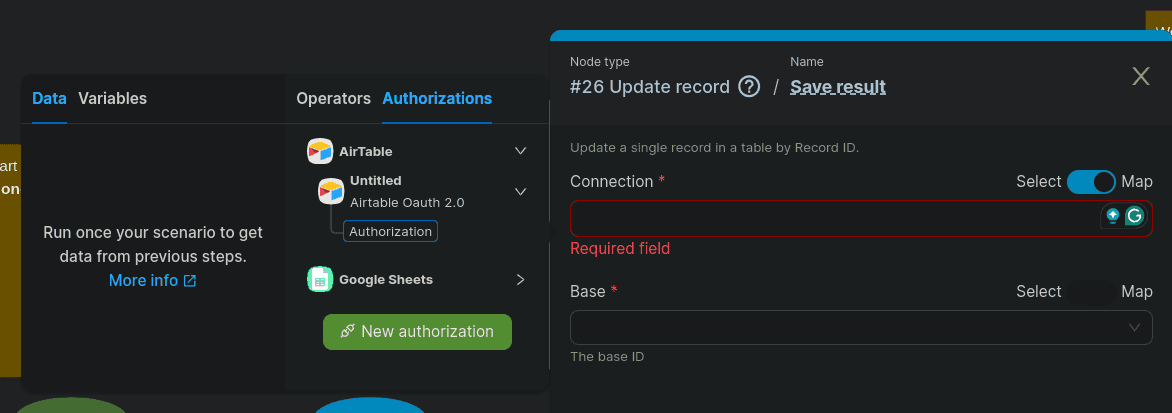Expand the Google Sheets authorizations

click(520, 280)
